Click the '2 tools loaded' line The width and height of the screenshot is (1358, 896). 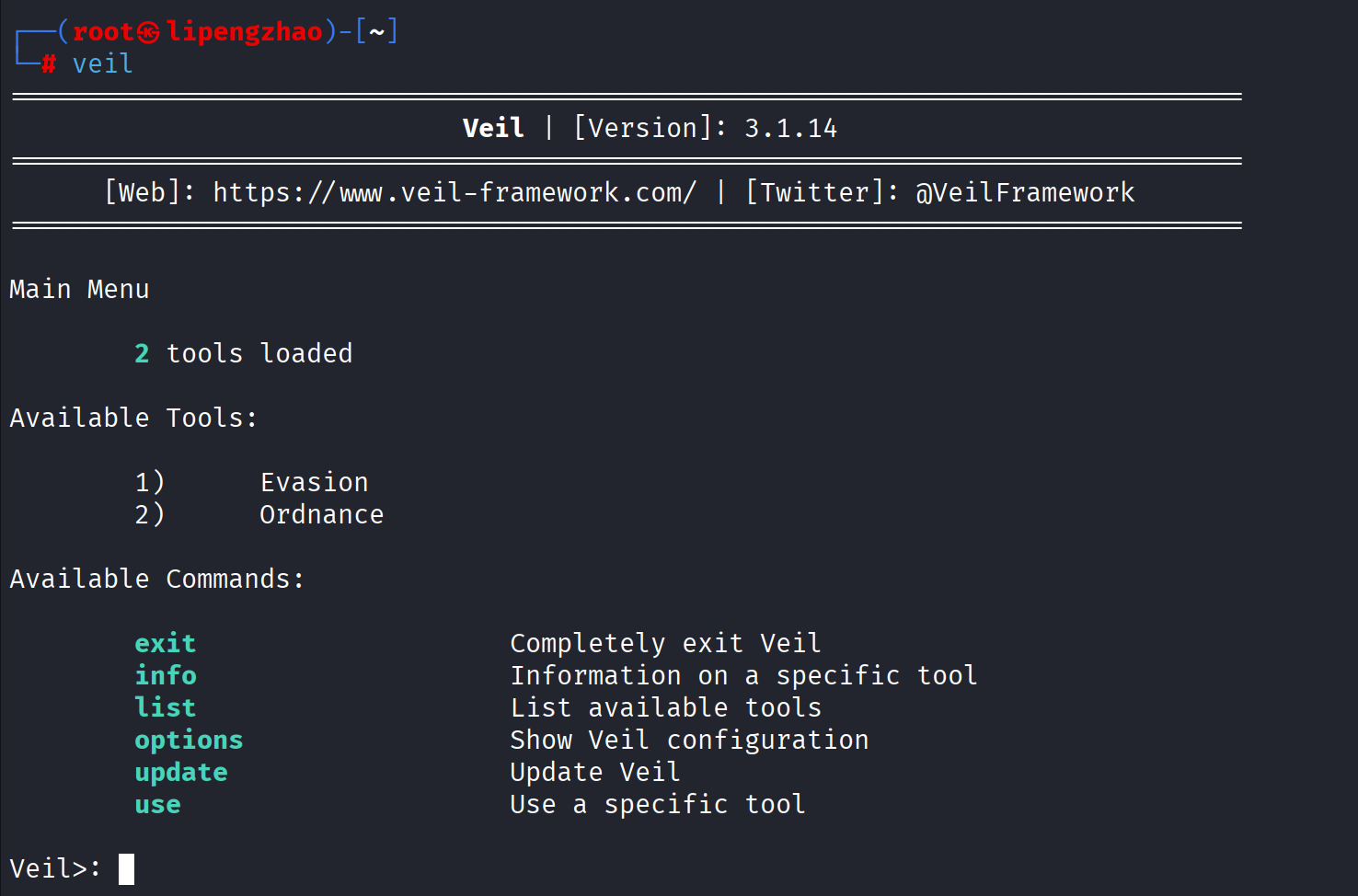click(x=244, y=353)
